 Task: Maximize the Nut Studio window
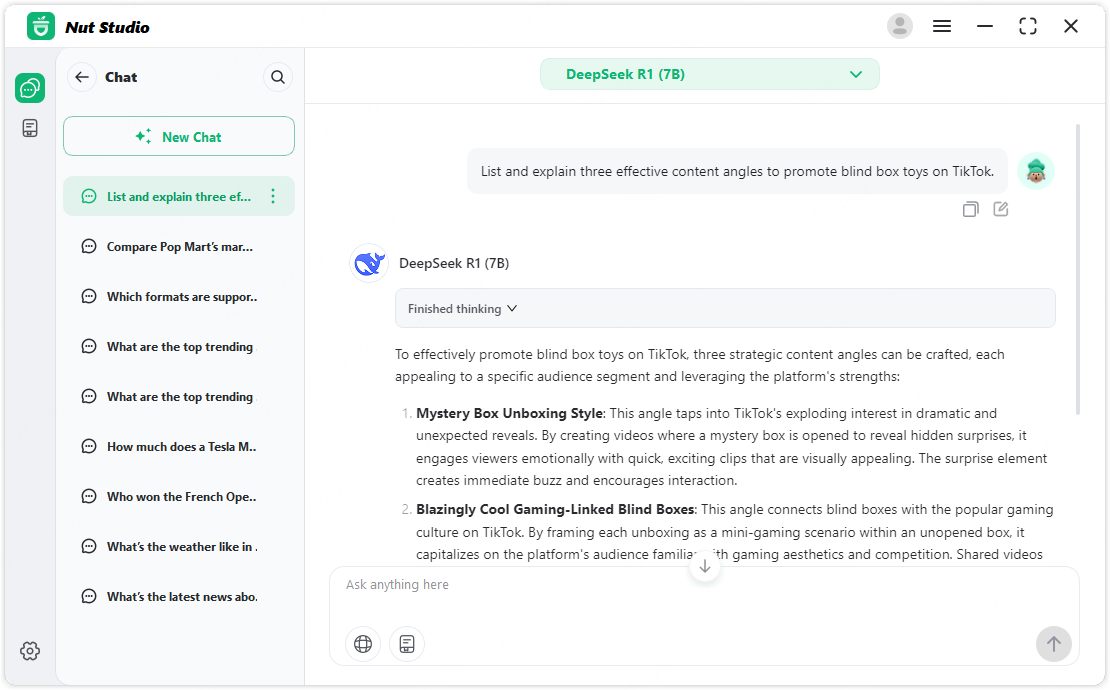click(x=1028, y=26)
